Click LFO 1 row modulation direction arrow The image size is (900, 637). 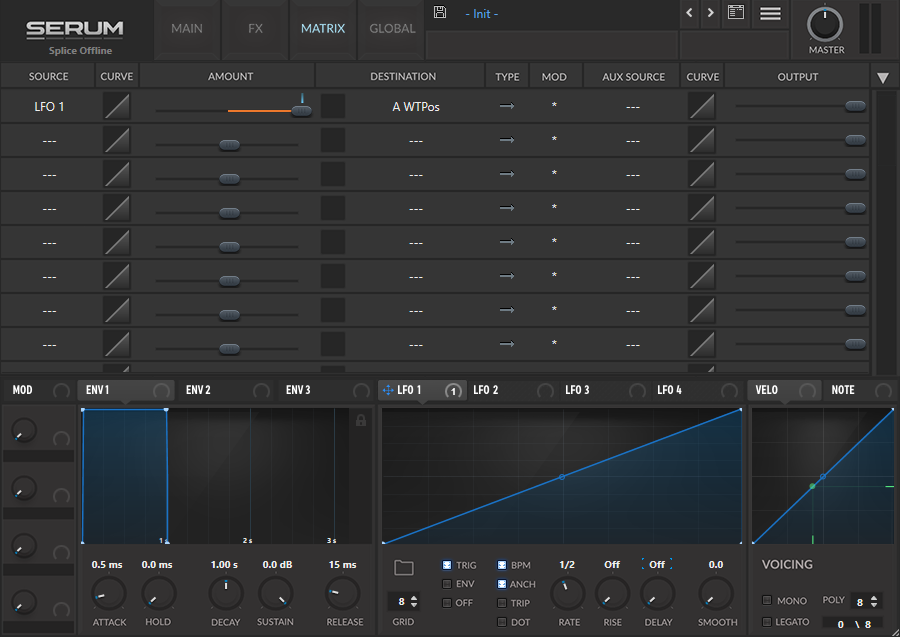click(x=507, y=106)
